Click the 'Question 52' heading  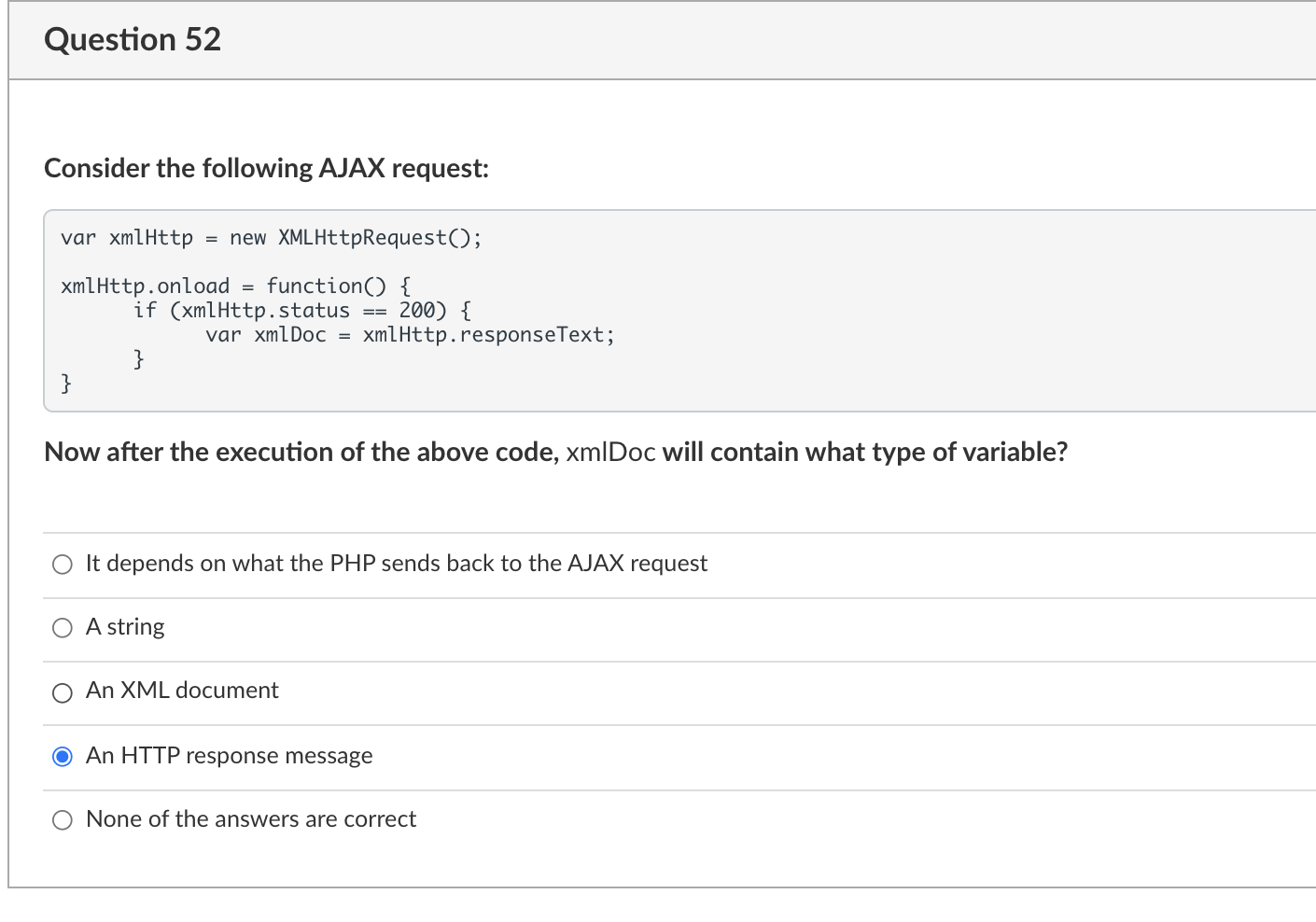point(133,39)
